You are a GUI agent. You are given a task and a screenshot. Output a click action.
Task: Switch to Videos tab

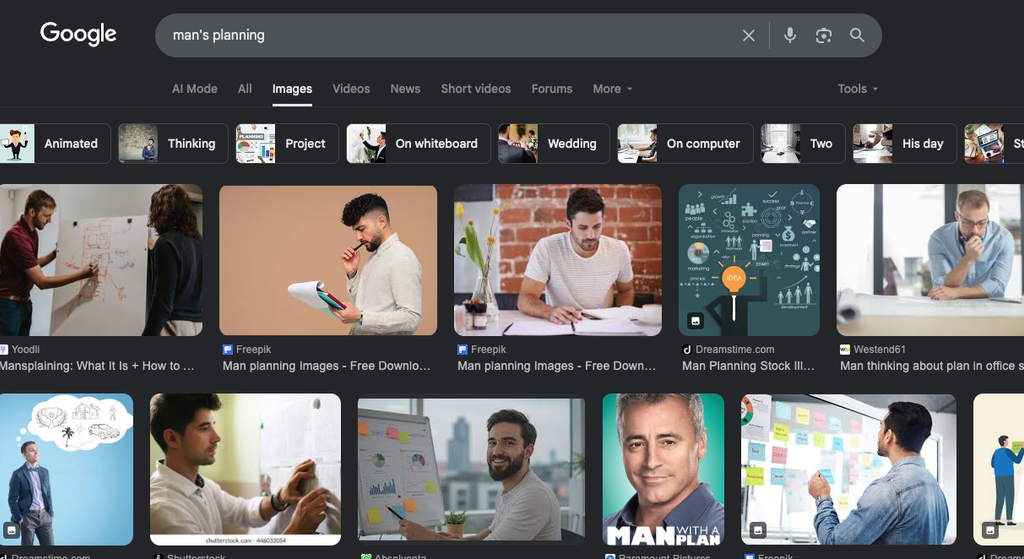[351, 89]
